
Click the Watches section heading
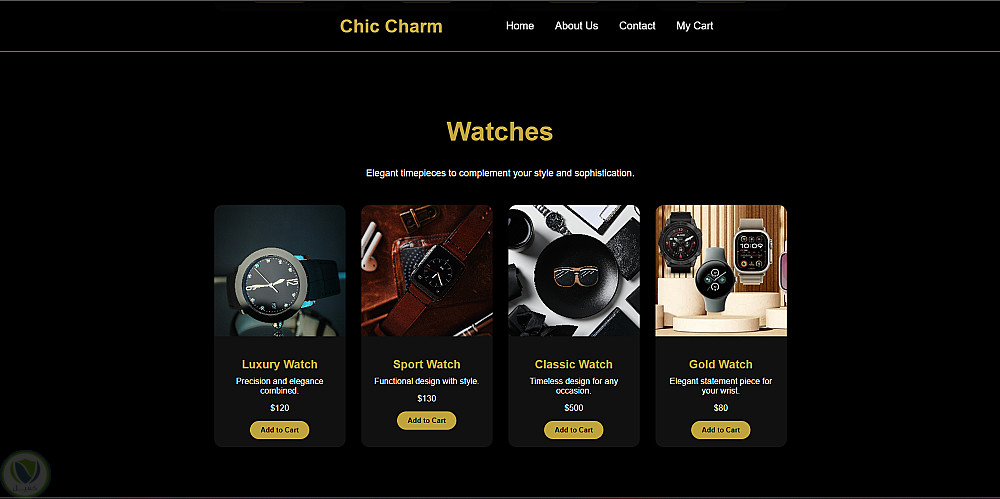click(x=499, y=131)
